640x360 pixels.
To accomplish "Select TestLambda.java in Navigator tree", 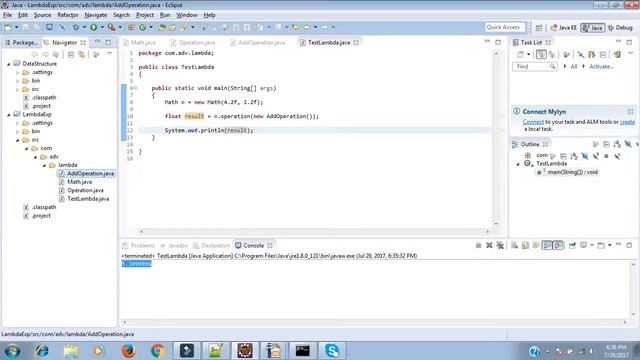I will [x=88, y=199].
